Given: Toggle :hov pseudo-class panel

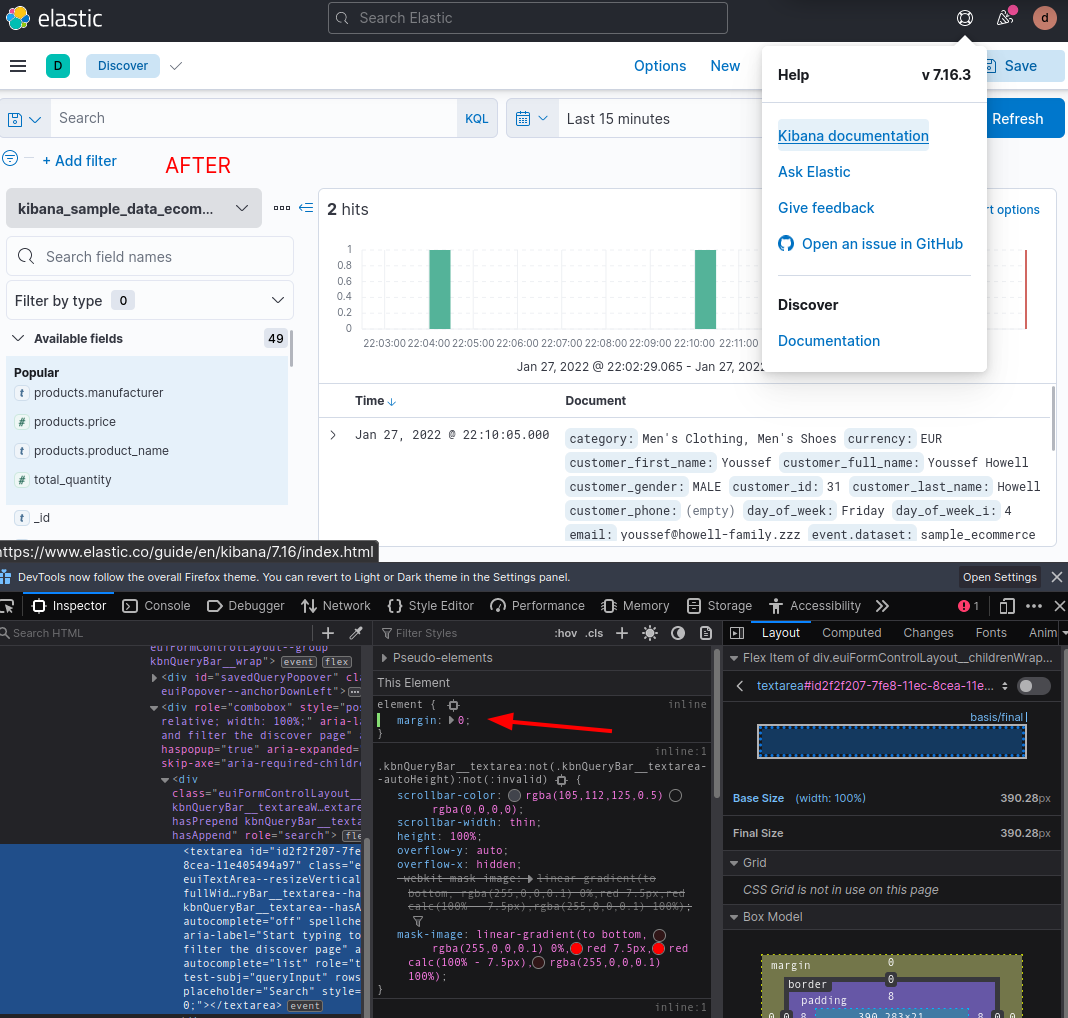Looking at the screenshot, I should tap(566, 633).
